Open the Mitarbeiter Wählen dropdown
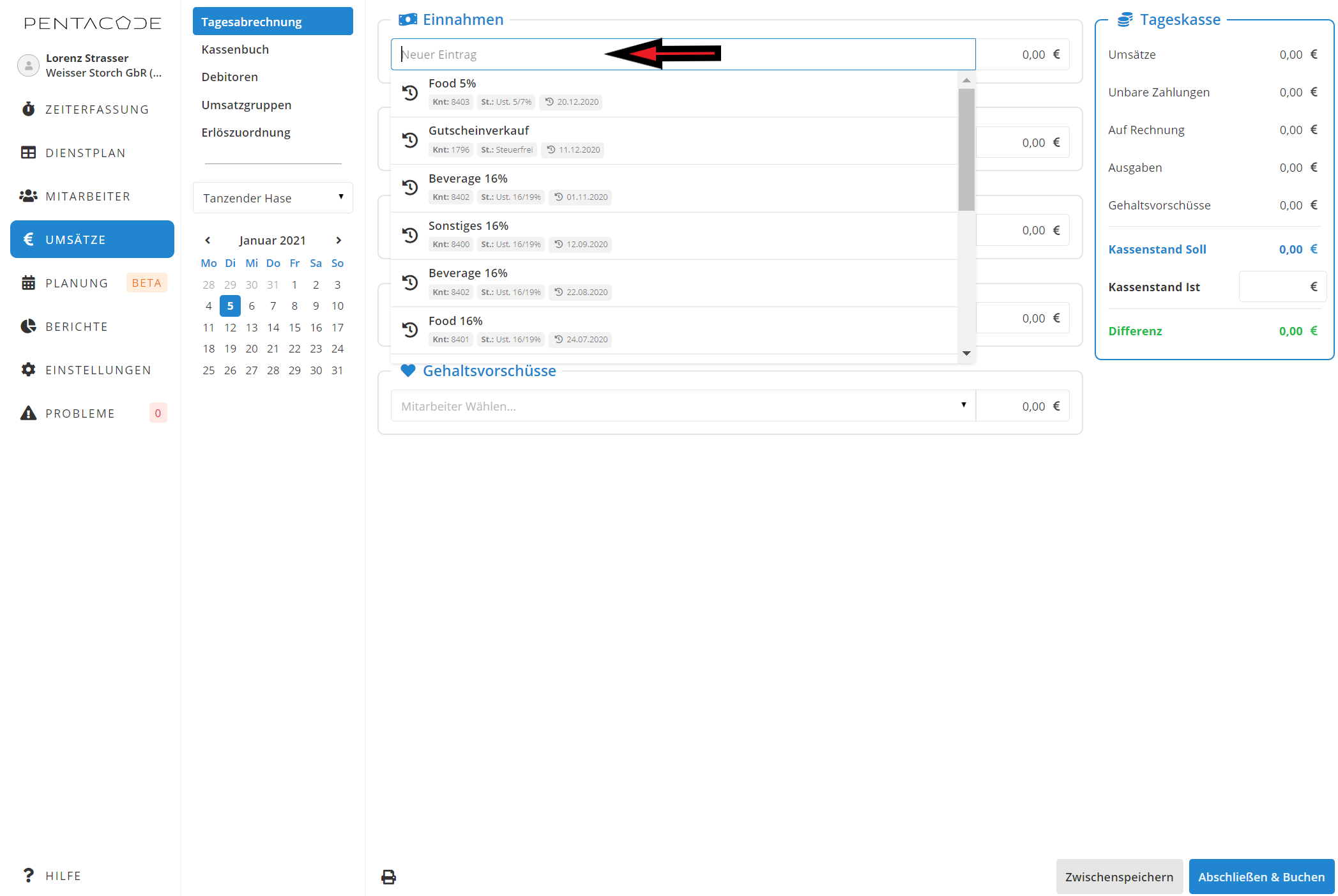 [x=682, y=406]
